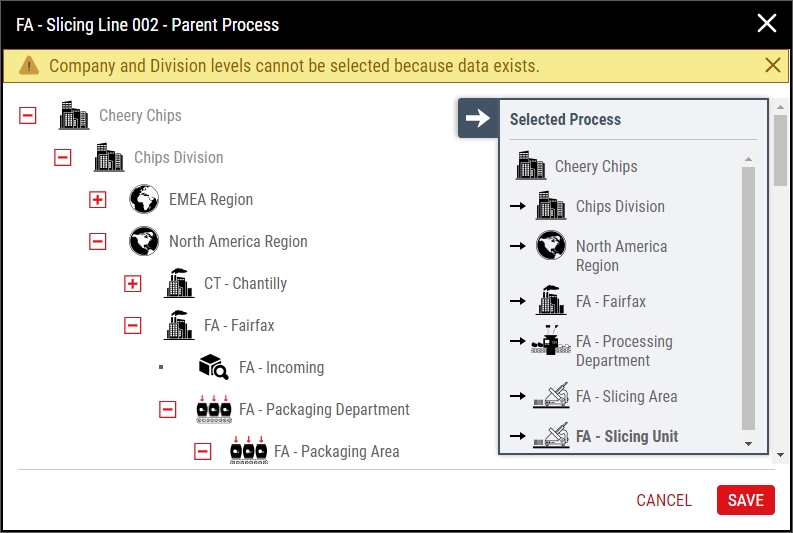Expand the CT - Chantilly plant node

[133, 283]
